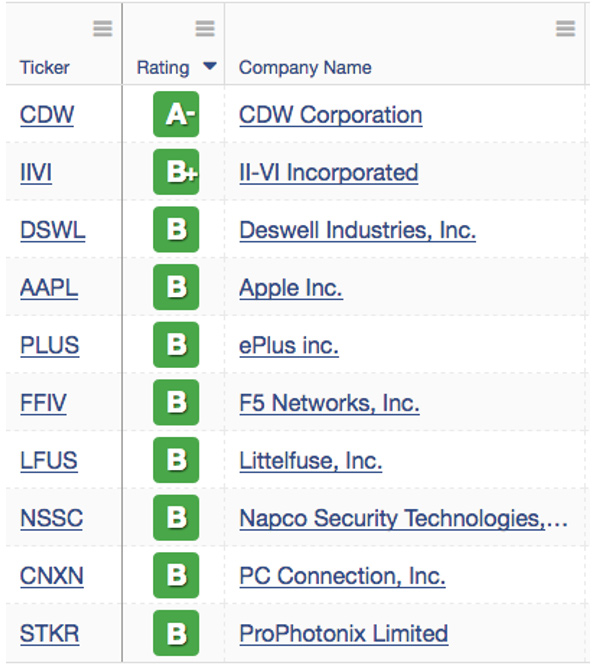593x664 pixels.
Task: Open the Ticker column menu icon
Action: click(x=103, y=29)
